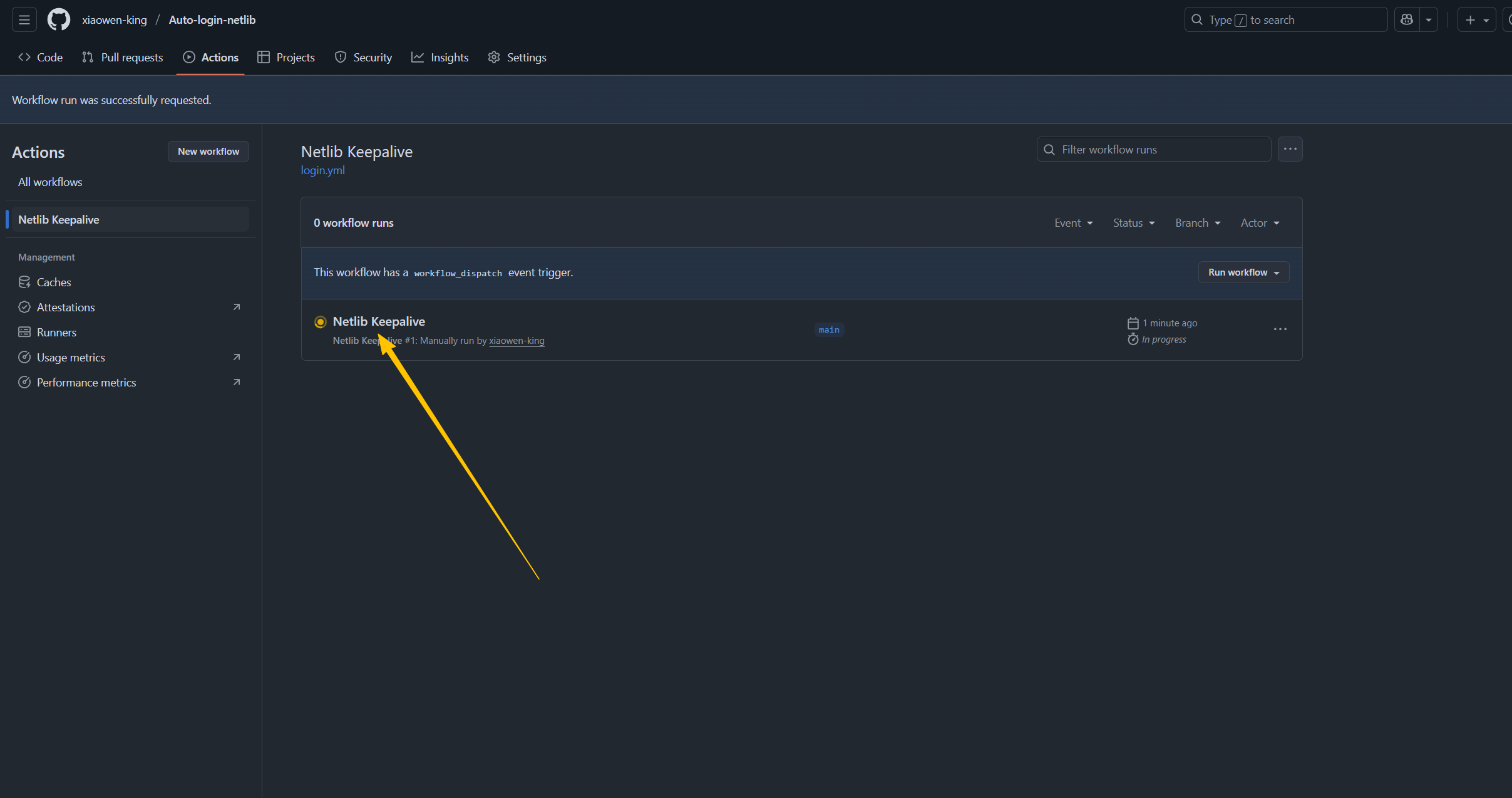The image size is (1512, 798).
Task: Click the in-progress yellow status icon
Action: [321, 322]
